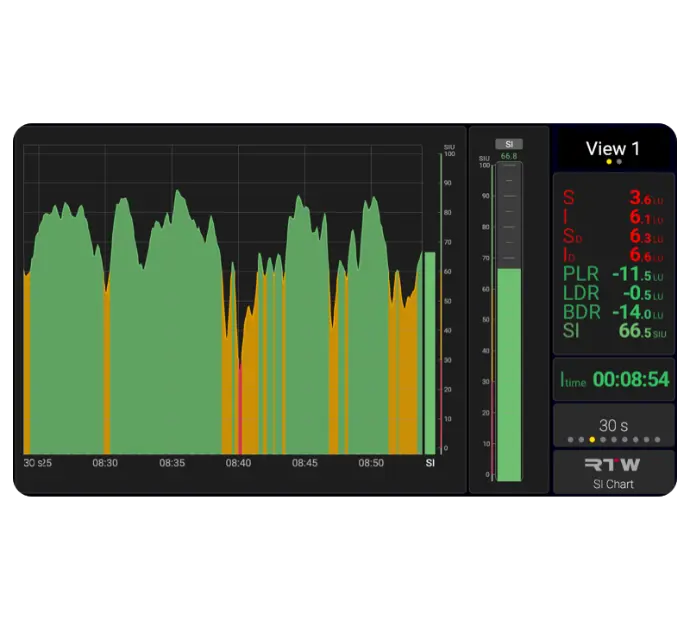This screenshot has height=619, width=690.
Task: Select the first dot under 30 s
Action: tap(570, 440)
